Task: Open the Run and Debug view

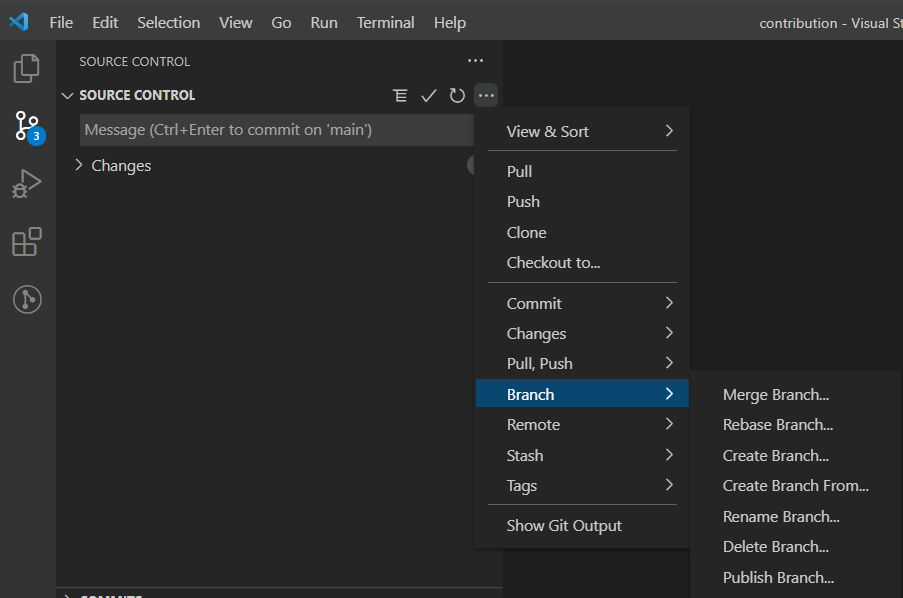Action: 26,184
